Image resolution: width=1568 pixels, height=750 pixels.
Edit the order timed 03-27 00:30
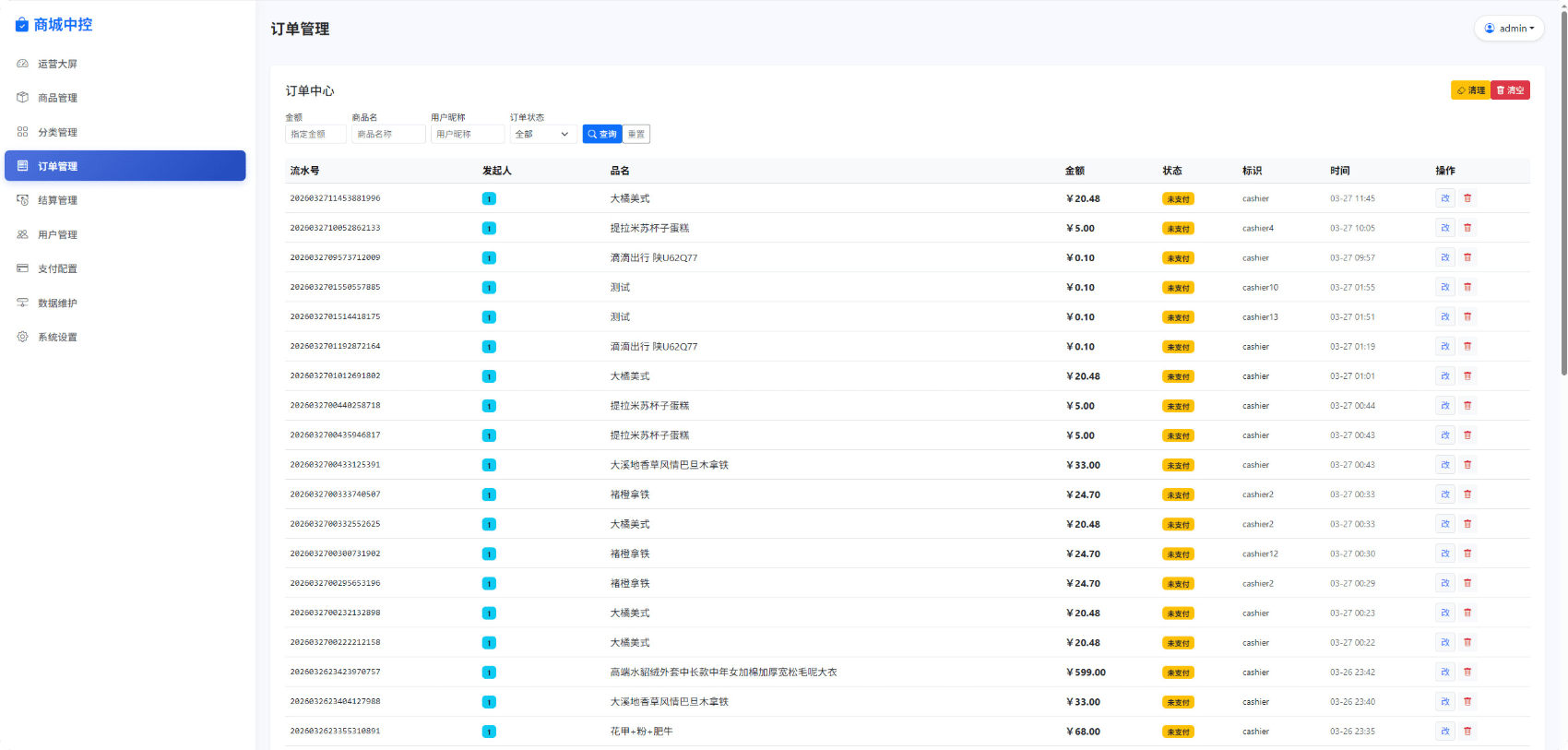(x=1445, y=554)
